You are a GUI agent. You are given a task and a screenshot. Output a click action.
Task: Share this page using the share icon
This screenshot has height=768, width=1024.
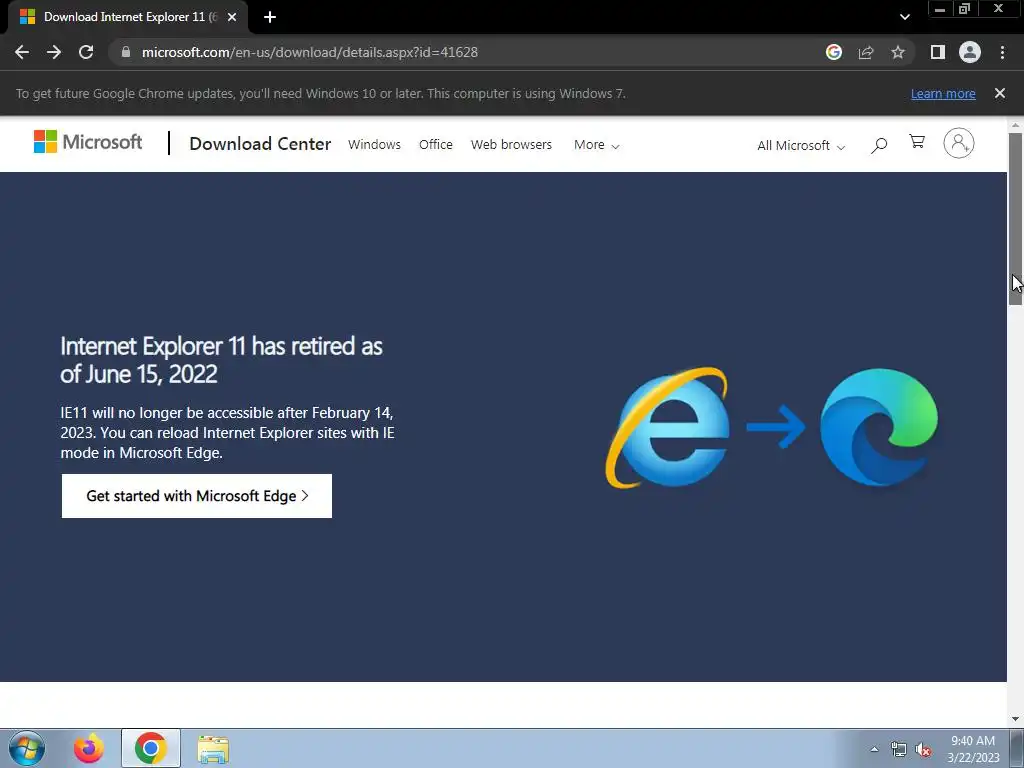click(x=866, y=52)
